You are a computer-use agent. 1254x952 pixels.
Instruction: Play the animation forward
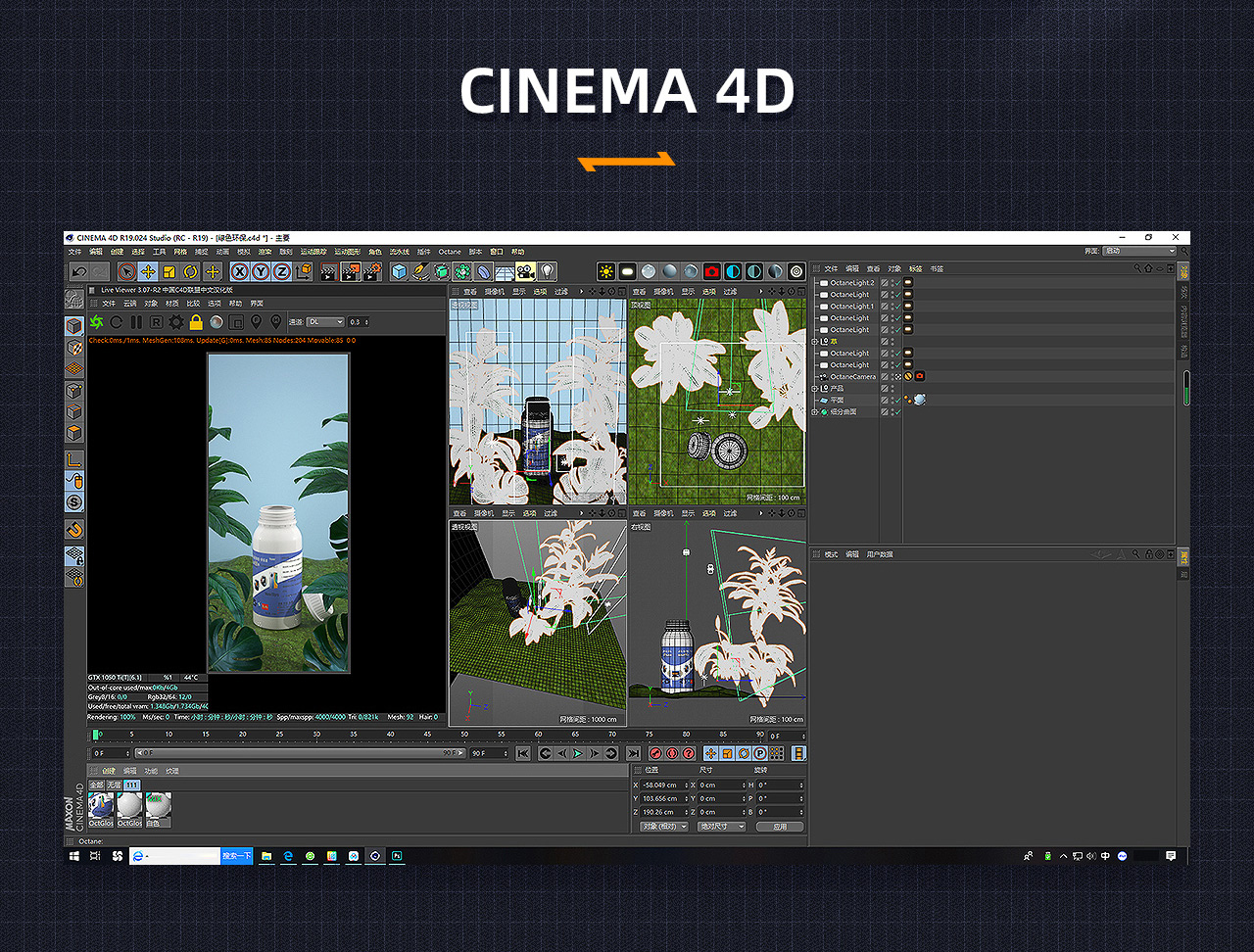tap(578, 753)
